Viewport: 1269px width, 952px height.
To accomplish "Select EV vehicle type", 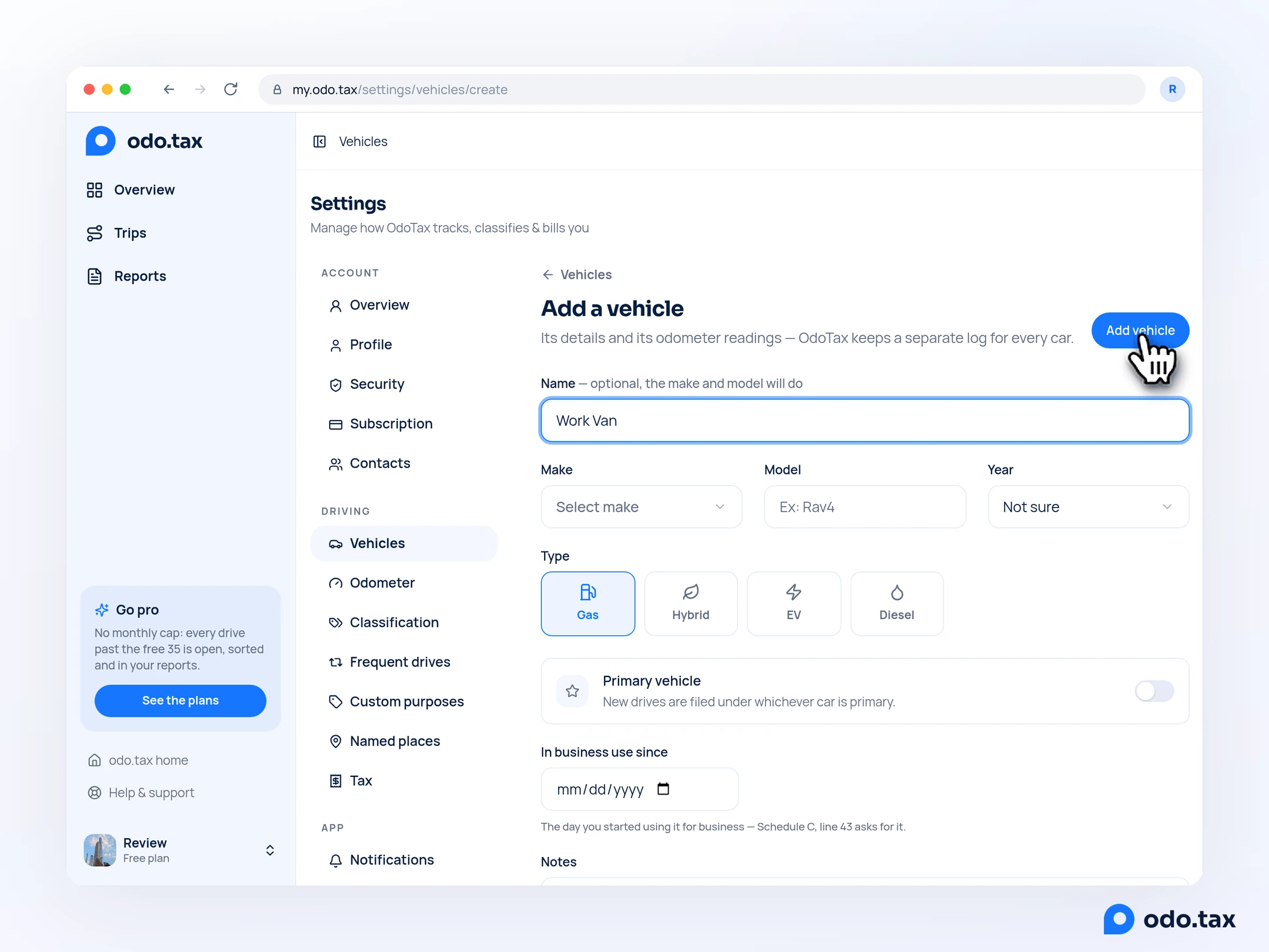I will click(794, 604).
